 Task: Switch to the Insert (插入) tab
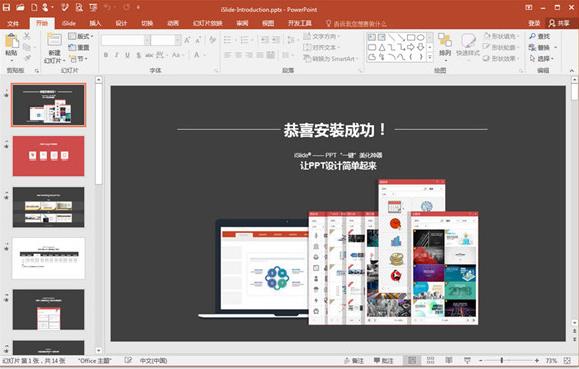point(95,23)
